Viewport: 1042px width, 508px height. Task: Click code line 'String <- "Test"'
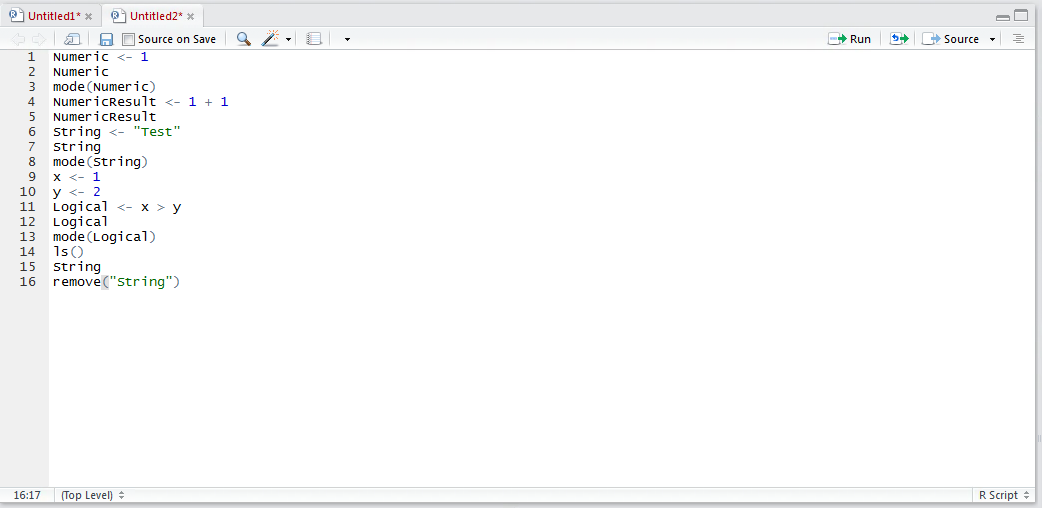pos(116,132)
